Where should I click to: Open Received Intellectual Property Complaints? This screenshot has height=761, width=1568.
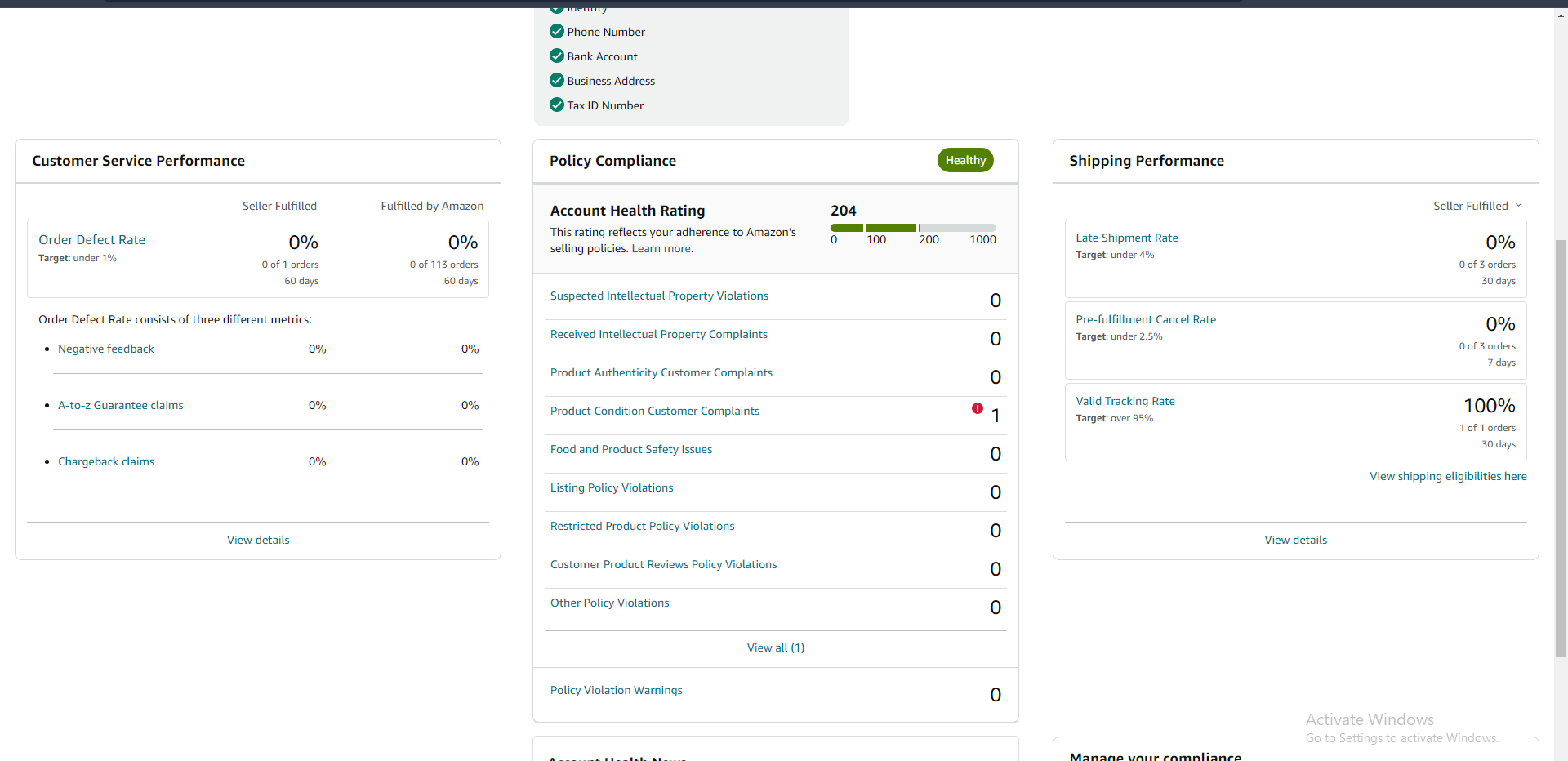[x=658, y=334]
